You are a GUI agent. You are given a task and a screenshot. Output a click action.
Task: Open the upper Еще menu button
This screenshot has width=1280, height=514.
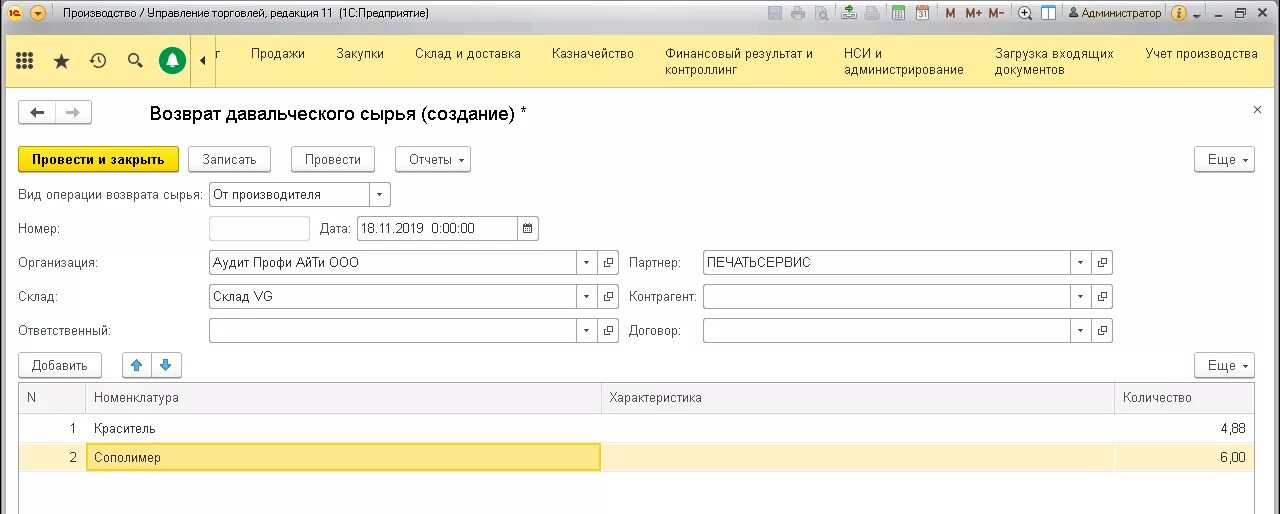1224,159
